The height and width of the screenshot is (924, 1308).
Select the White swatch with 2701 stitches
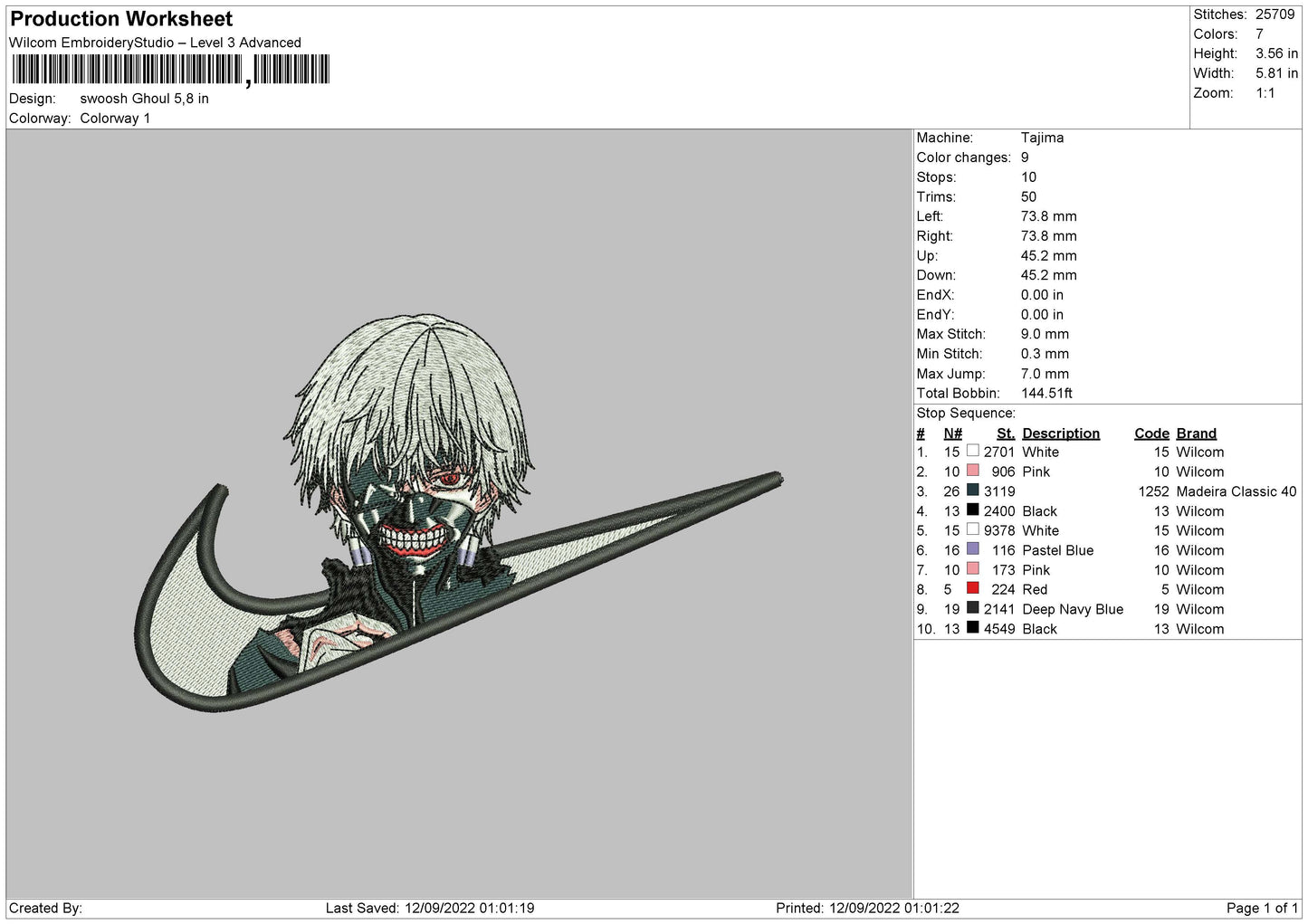pos(973,452)
